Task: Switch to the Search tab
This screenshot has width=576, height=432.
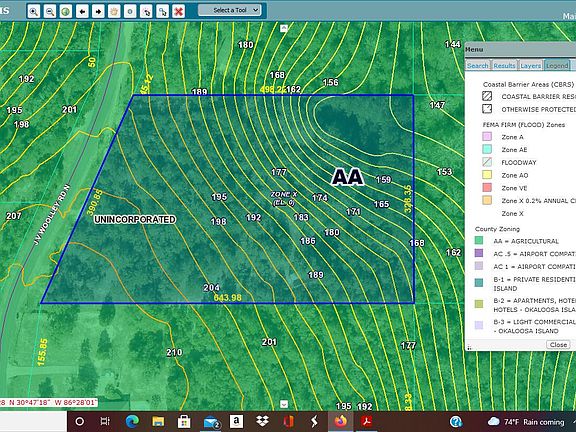Action: coord(478,65)
